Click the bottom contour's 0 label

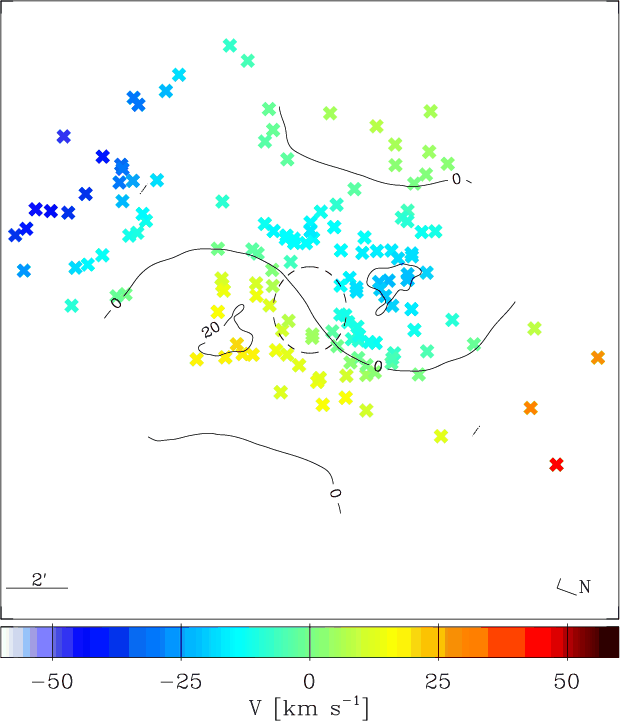[x=335, y=493]
